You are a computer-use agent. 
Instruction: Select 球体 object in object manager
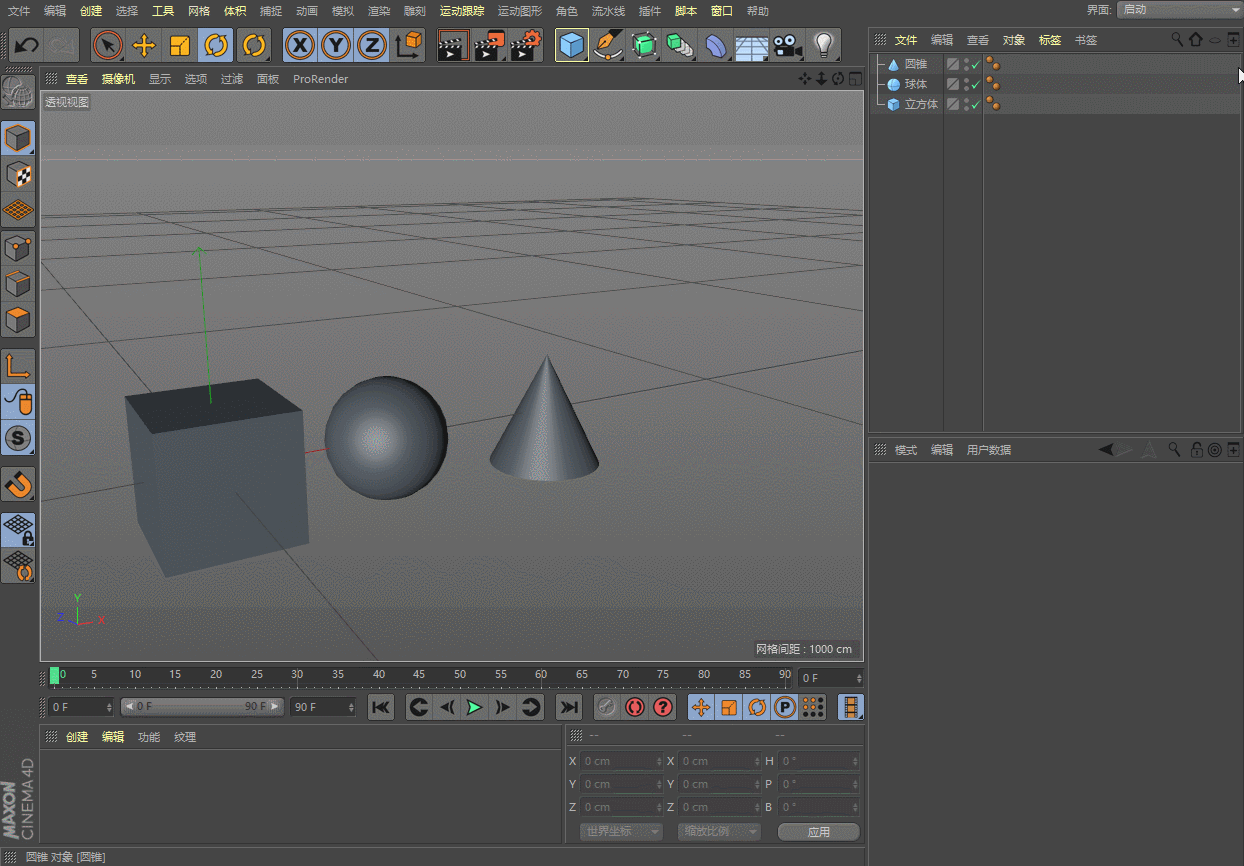916,84
